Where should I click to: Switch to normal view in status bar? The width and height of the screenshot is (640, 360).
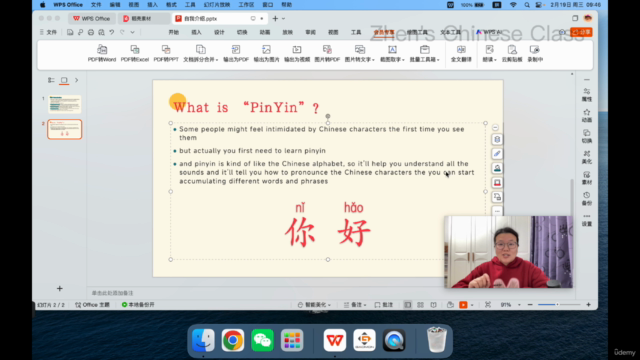tap(407, 305)
